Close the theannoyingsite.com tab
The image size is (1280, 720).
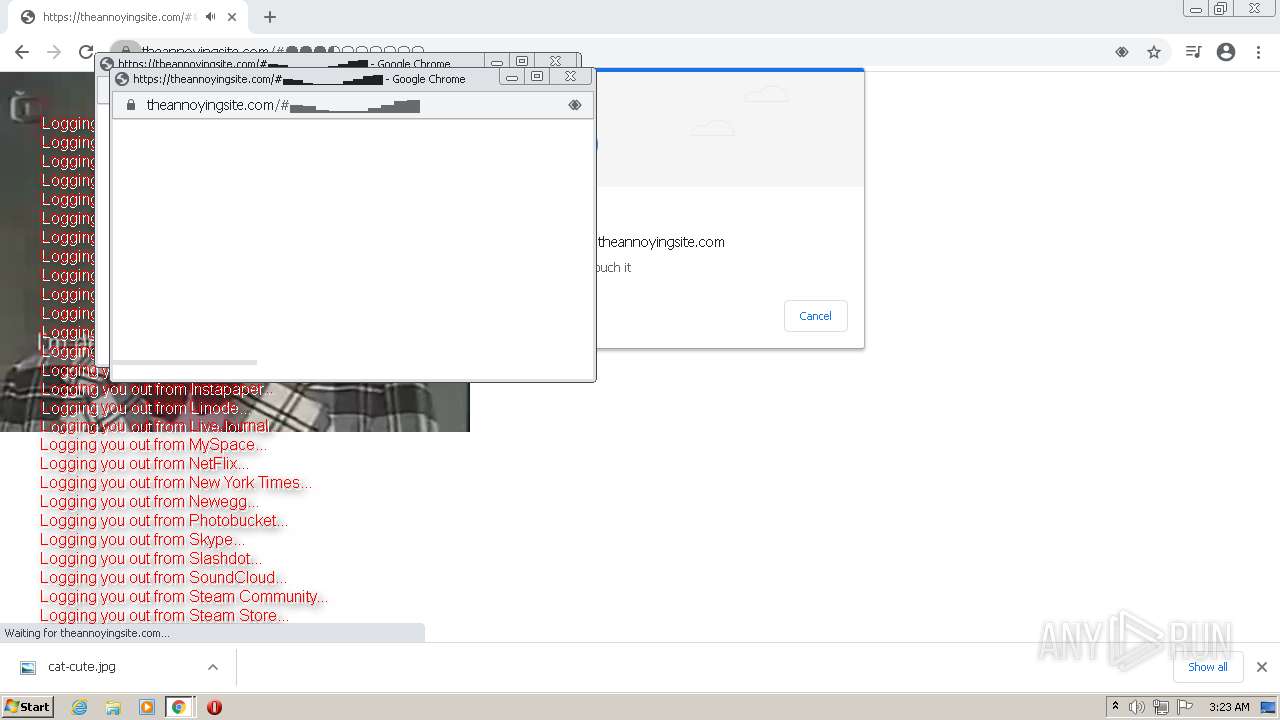click(x=233, y=17)
